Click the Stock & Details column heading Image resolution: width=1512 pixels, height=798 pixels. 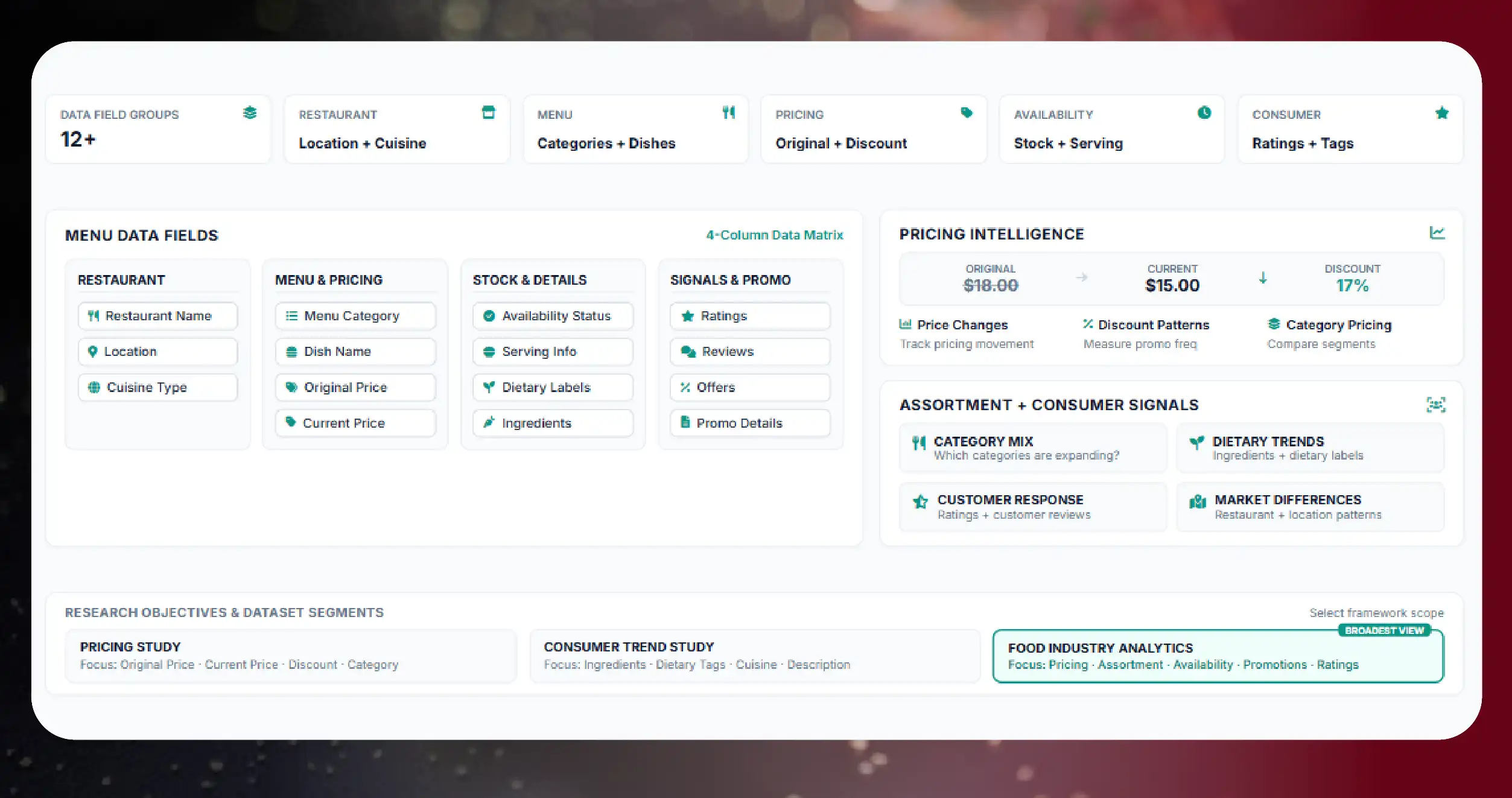(529, 280)
